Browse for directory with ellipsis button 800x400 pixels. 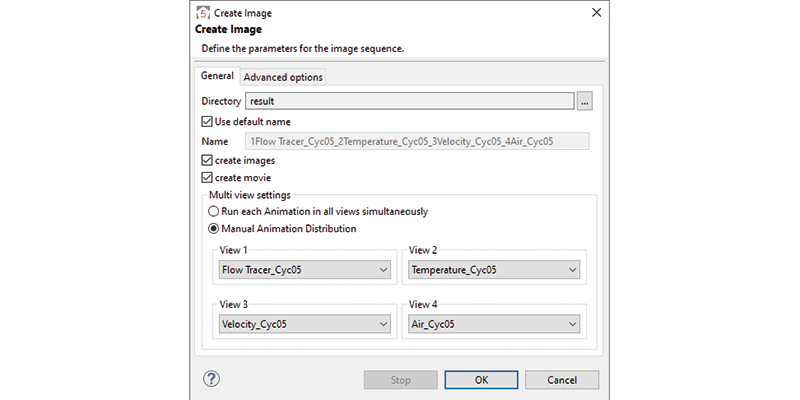coord(585,102)
